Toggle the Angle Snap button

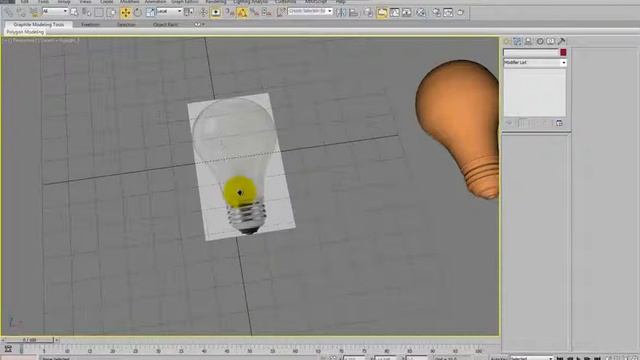(x=242, y=13)
